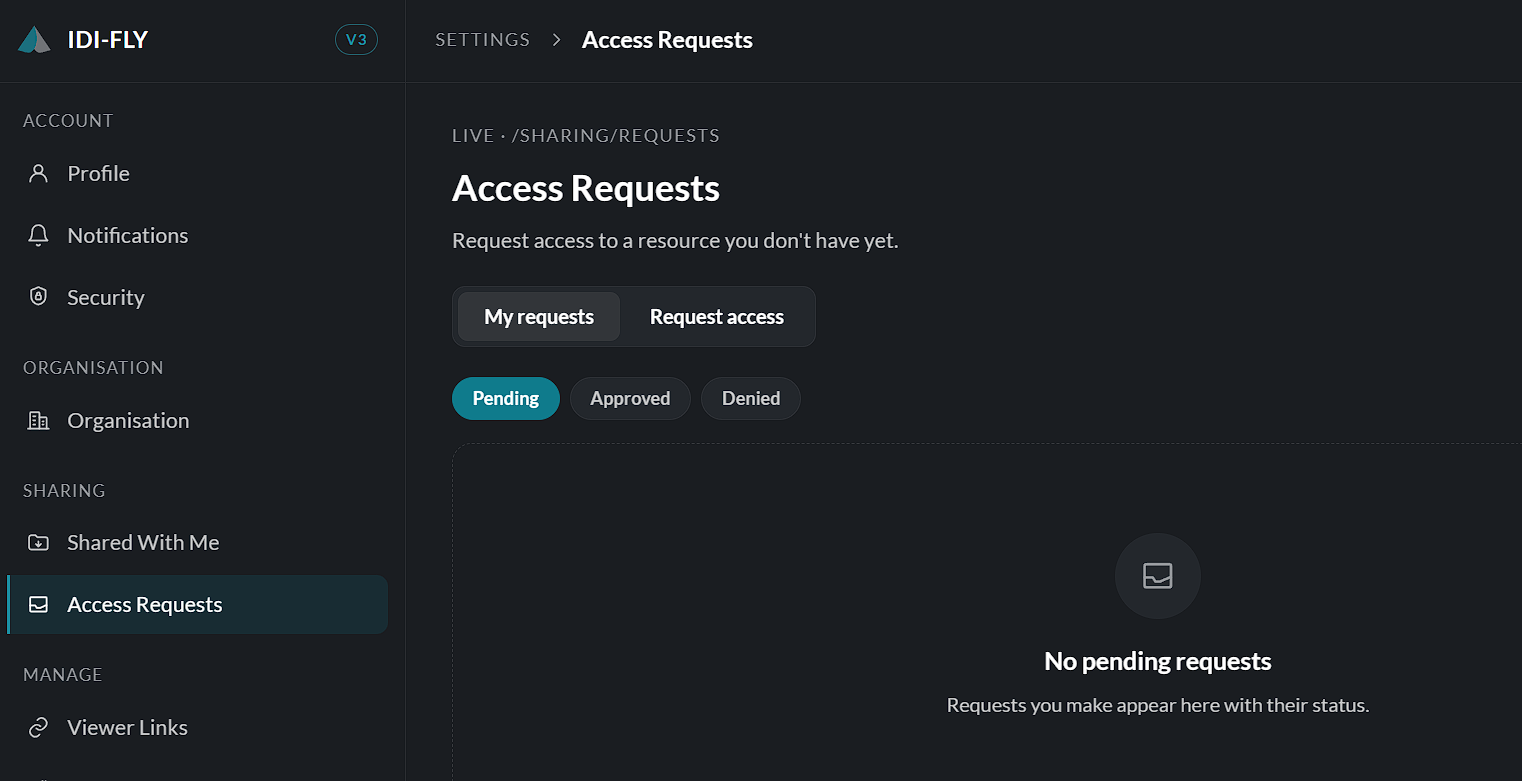Image resolution: width=1522 pixels, height=781 pixels.
Task: Open the Organisation page
Action: tap(197, 420)
